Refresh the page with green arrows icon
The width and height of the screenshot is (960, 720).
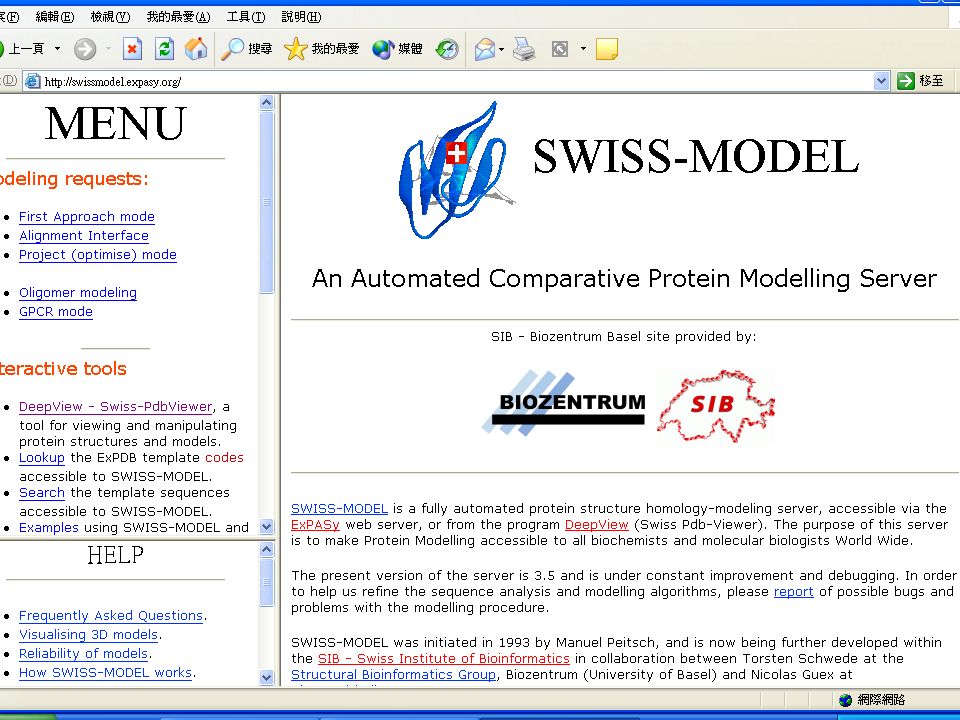tap(164, 48)
